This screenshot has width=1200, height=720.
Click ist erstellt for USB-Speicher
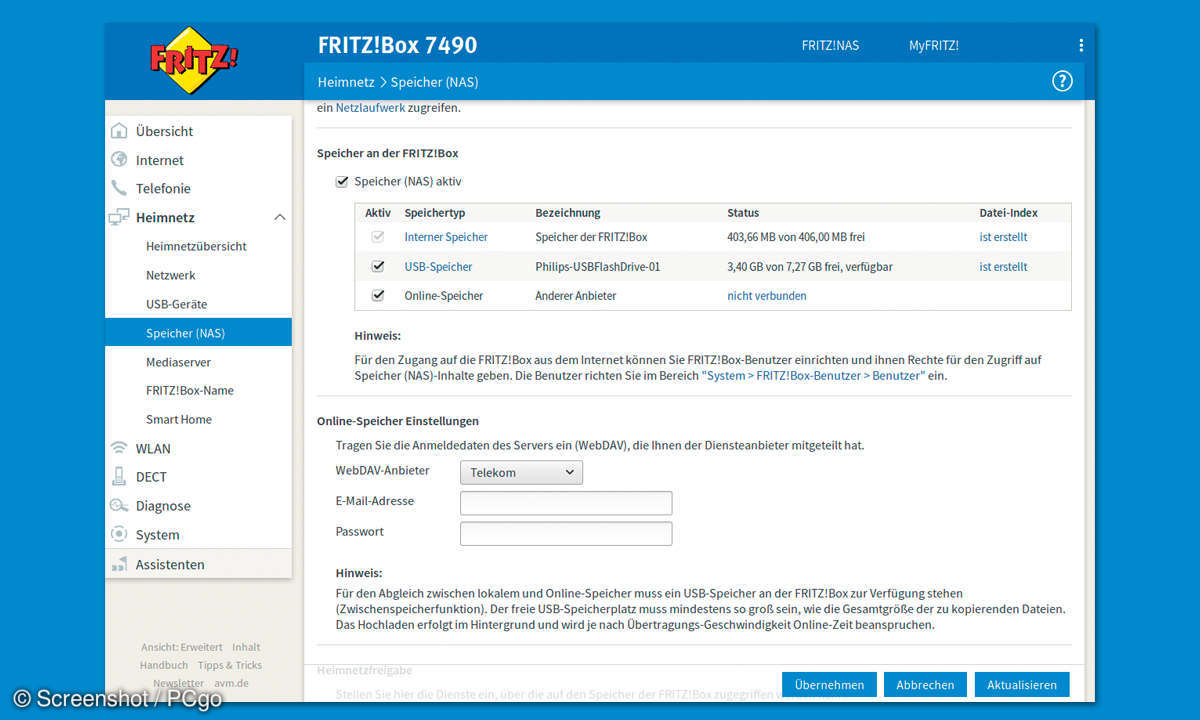click(x=1003, y=267)
